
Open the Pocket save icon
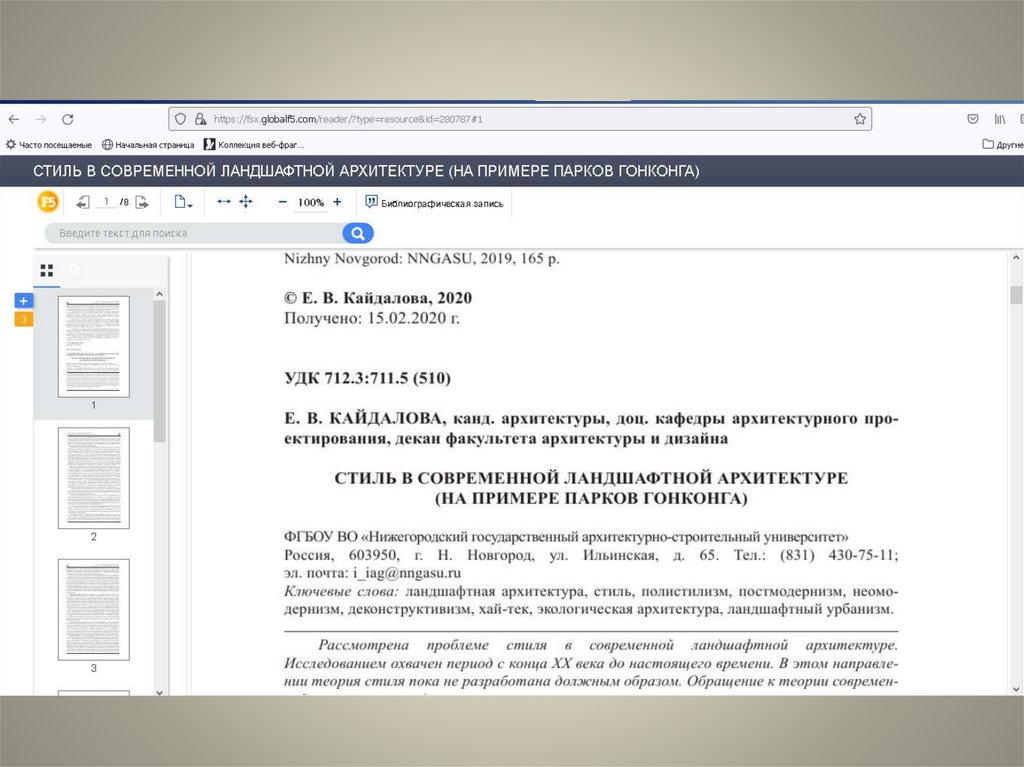[973, 119]
